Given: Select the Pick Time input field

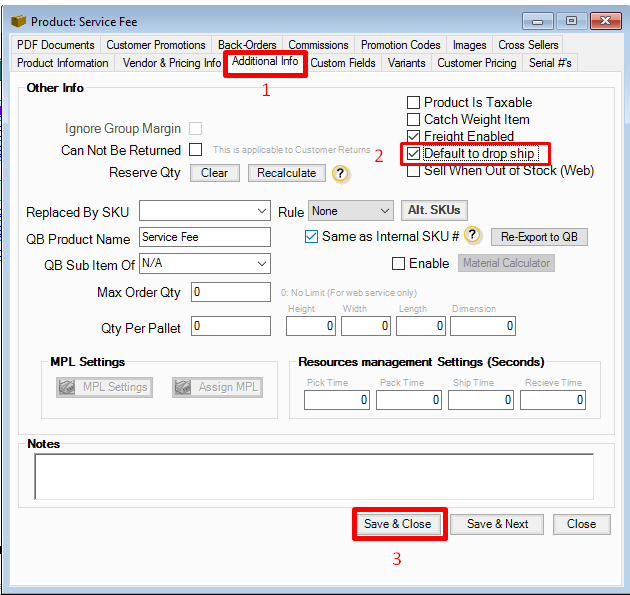Looking at the screenshot, I should [x=336, y=400].
